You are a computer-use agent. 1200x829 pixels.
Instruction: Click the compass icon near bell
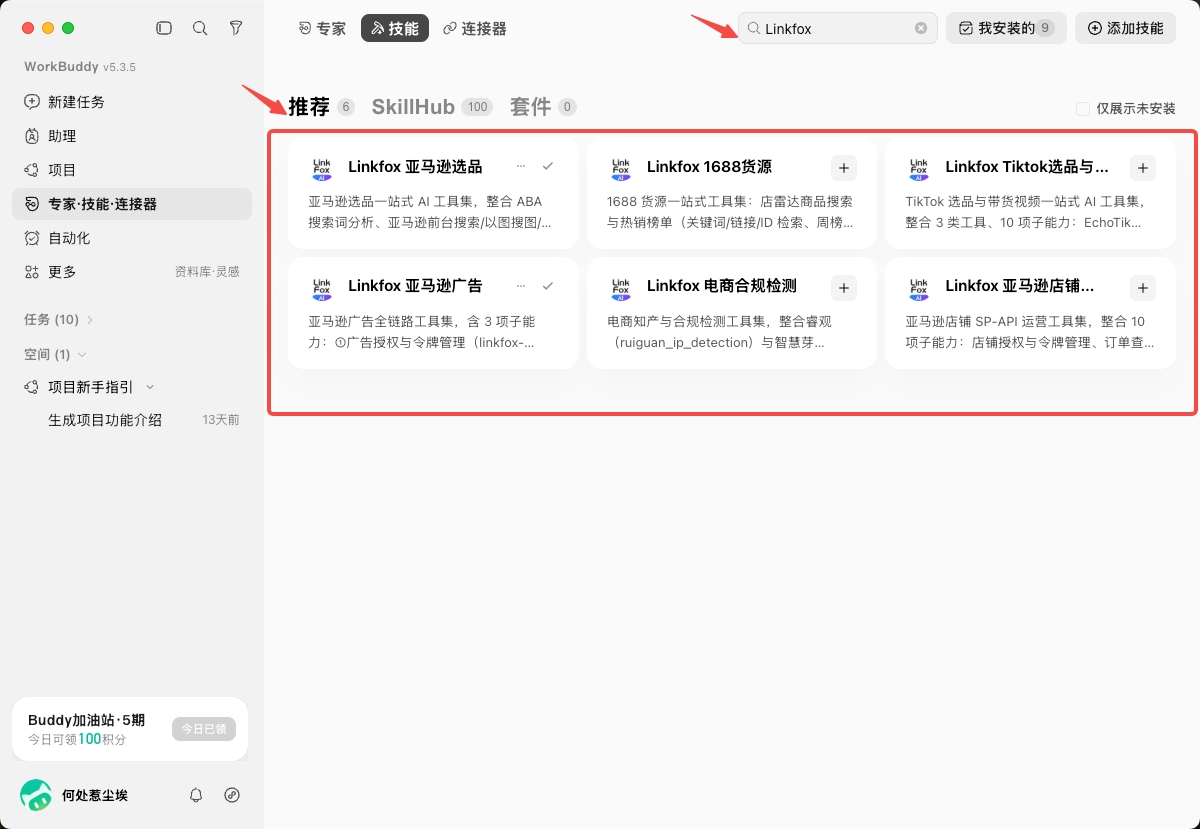[232, 795]
